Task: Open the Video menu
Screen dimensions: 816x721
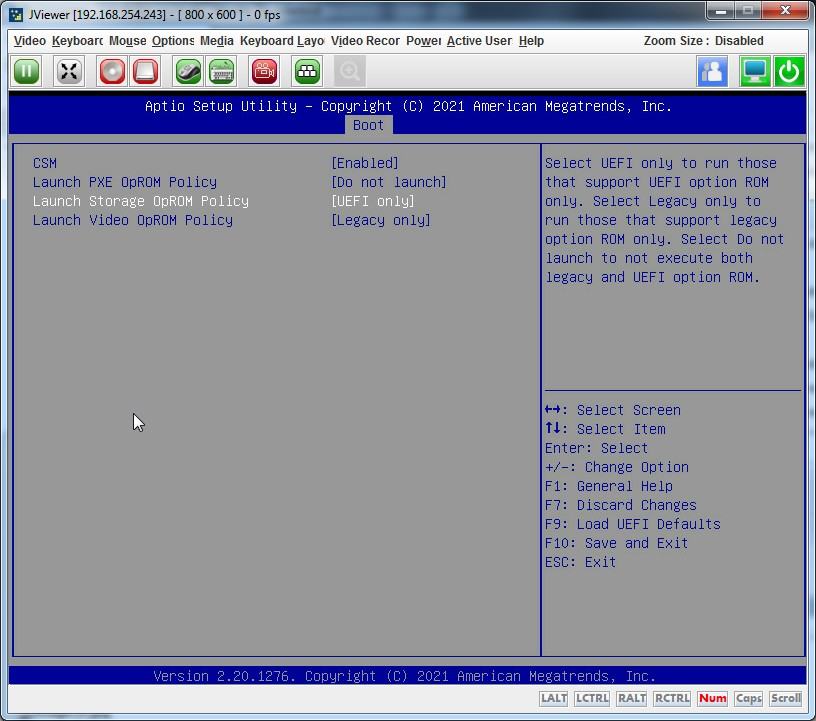Action: tap(30, 41)
